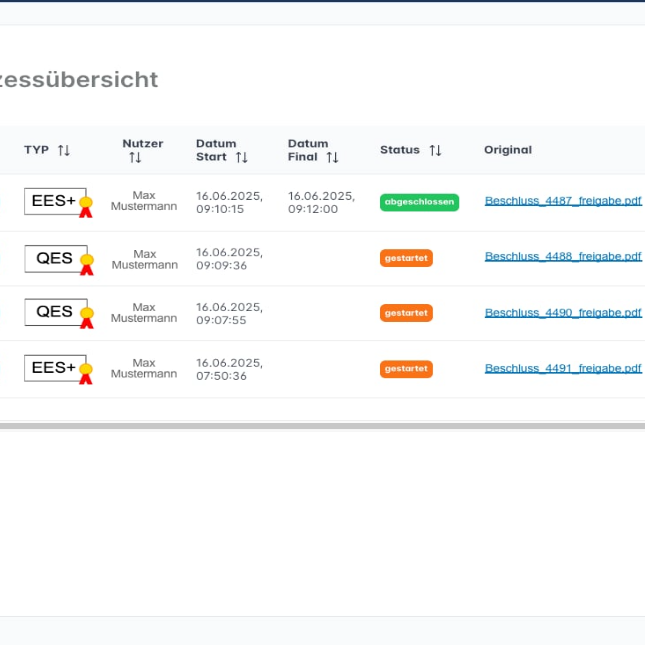Viewport: 645px width, 645px height.
Task: Click the TYP header label
Action: [36, 150]
